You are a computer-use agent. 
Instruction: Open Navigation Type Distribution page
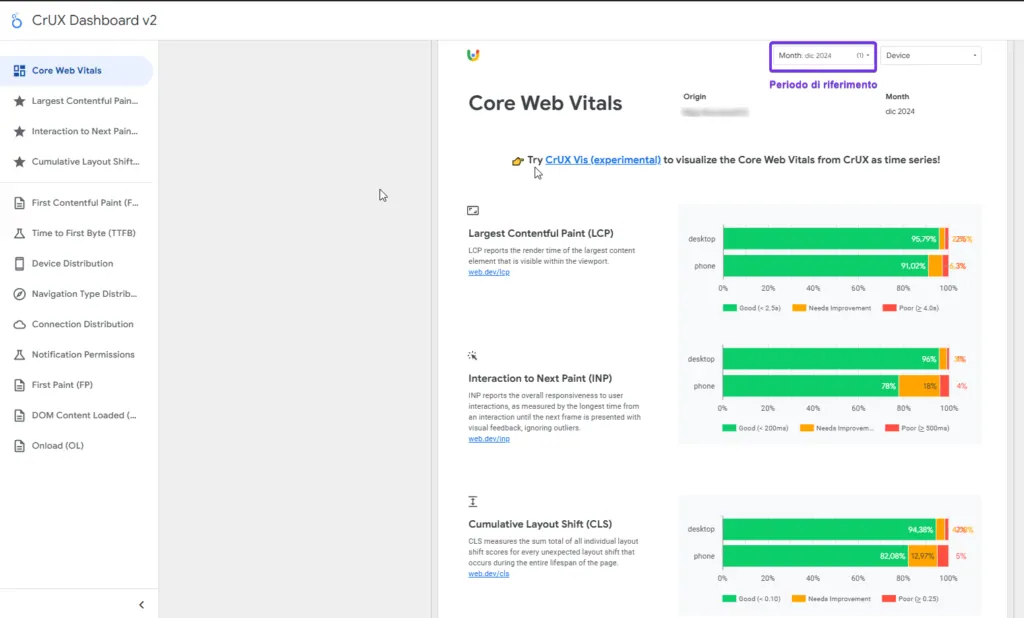point(76,294)
